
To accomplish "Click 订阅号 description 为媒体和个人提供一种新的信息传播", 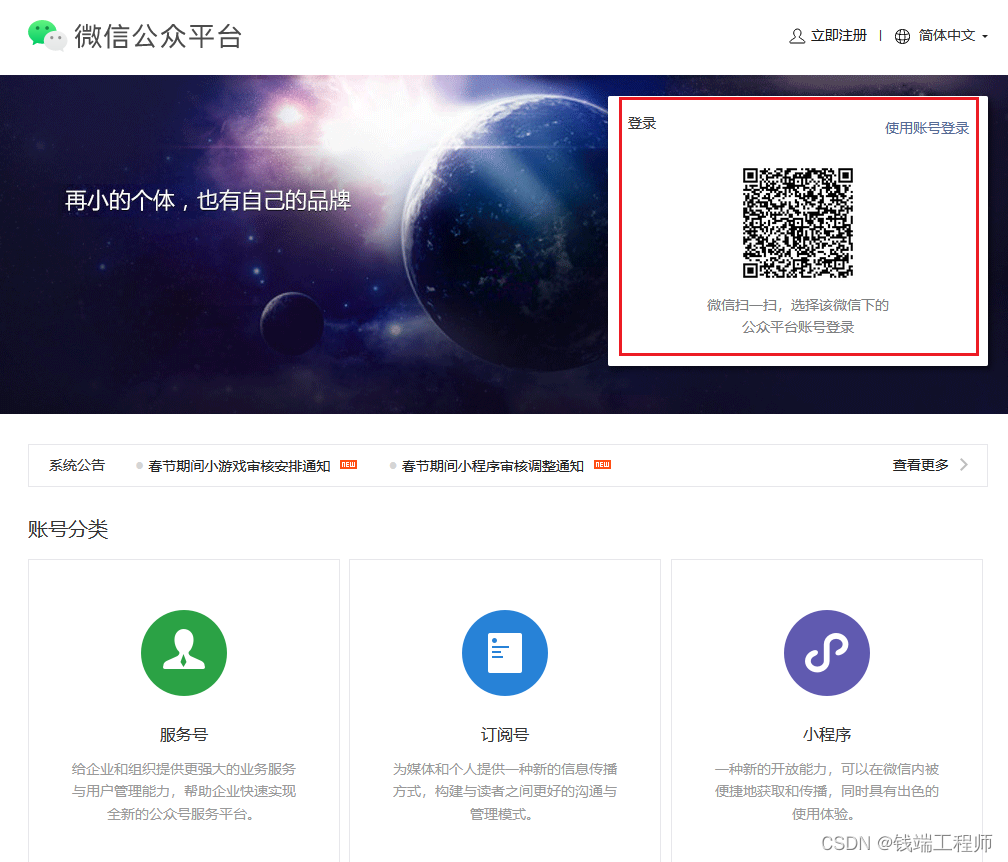I will tap(505, 791).
